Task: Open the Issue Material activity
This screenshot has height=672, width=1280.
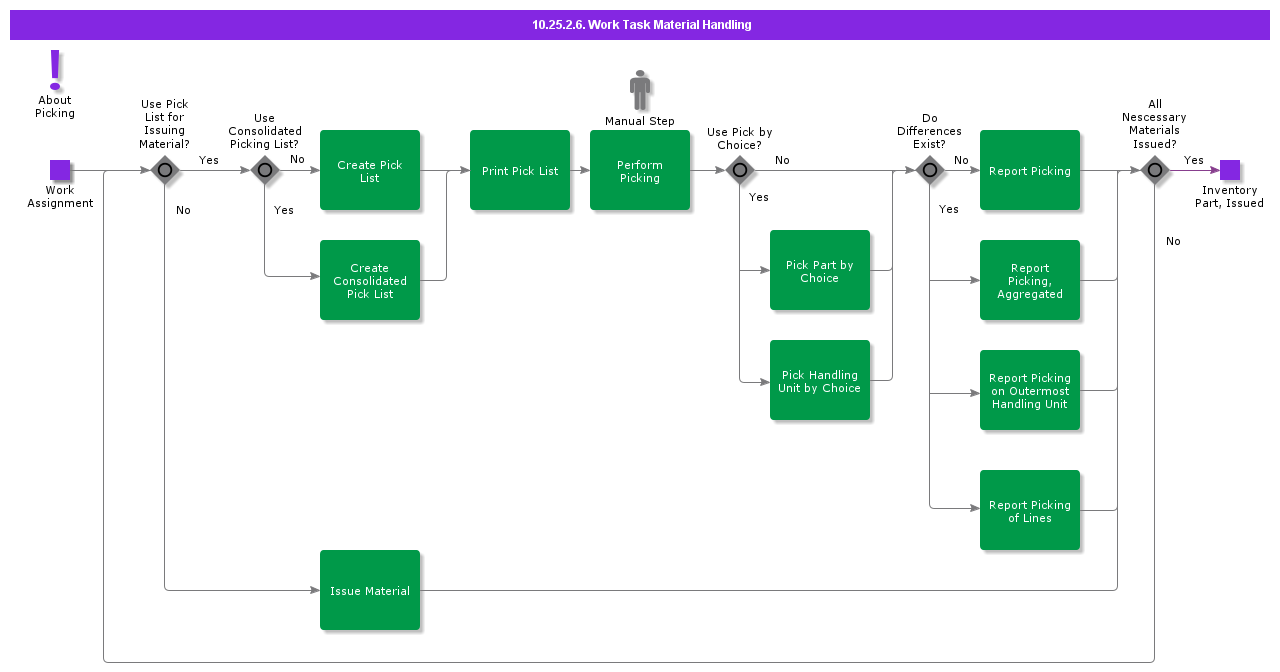Action: pyautogui.click(x=370, y=590)
